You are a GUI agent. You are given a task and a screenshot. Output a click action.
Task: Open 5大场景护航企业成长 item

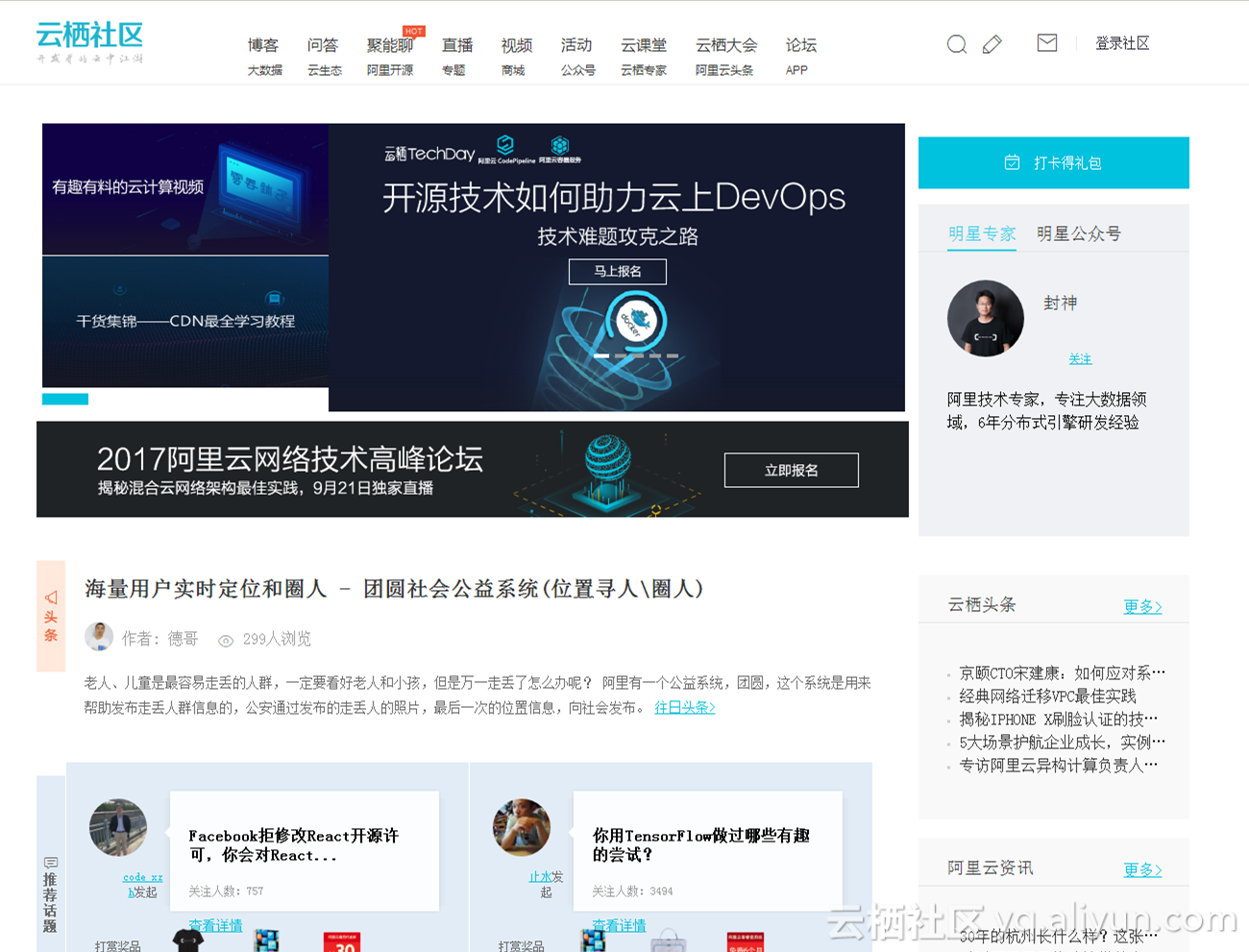1062,742
